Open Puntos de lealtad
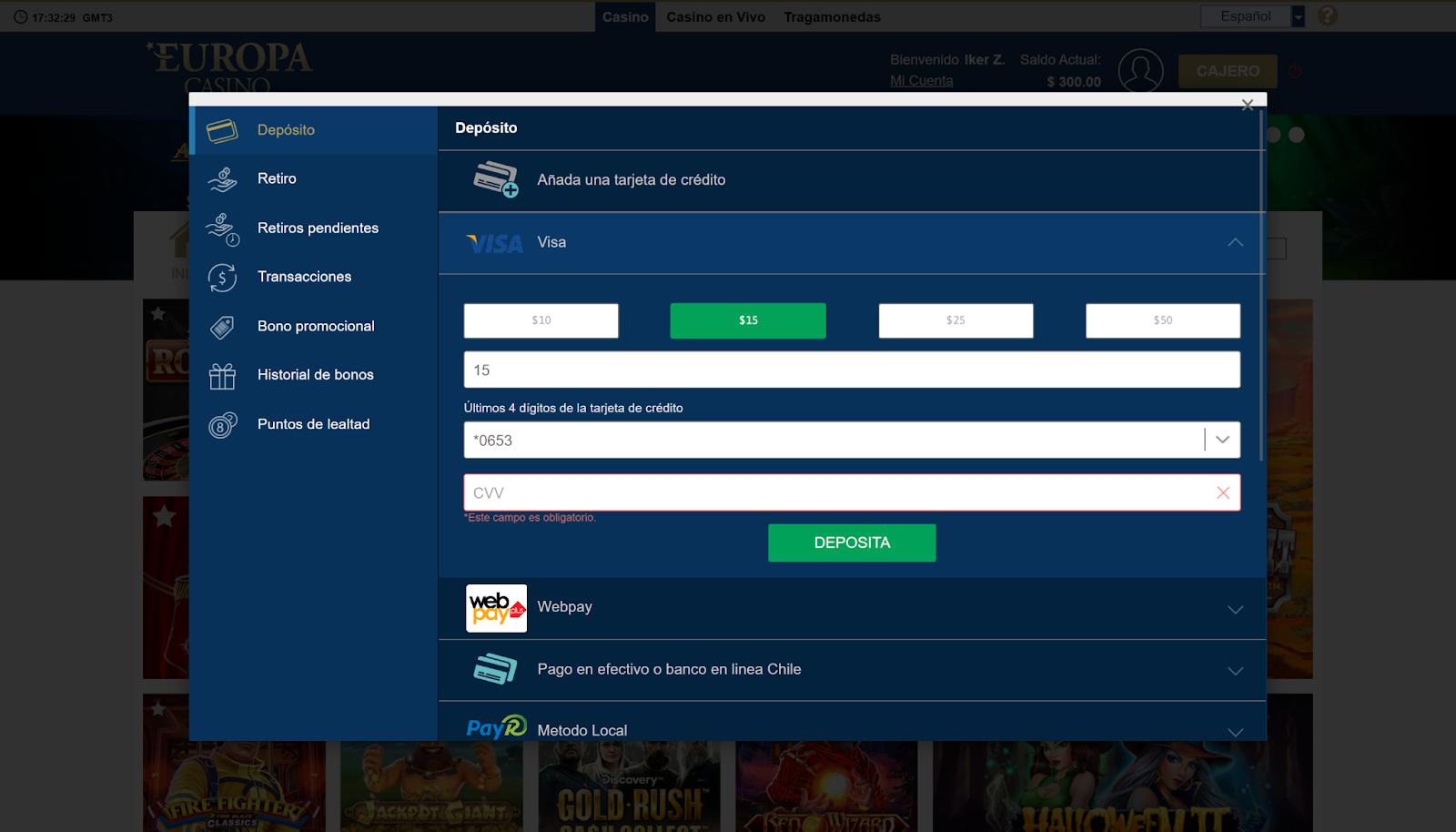 314,424
